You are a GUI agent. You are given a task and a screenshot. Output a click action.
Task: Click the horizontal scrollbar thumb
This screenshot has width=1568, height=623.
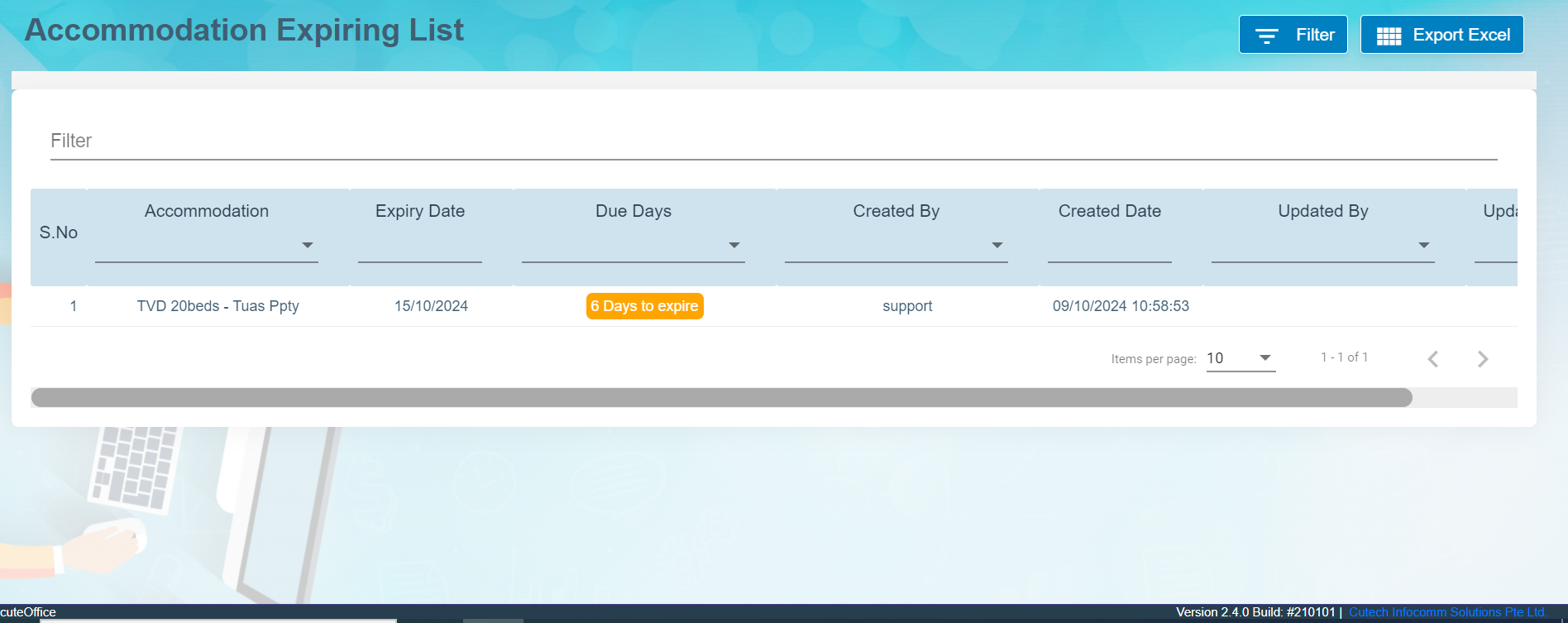click(721, 398)
